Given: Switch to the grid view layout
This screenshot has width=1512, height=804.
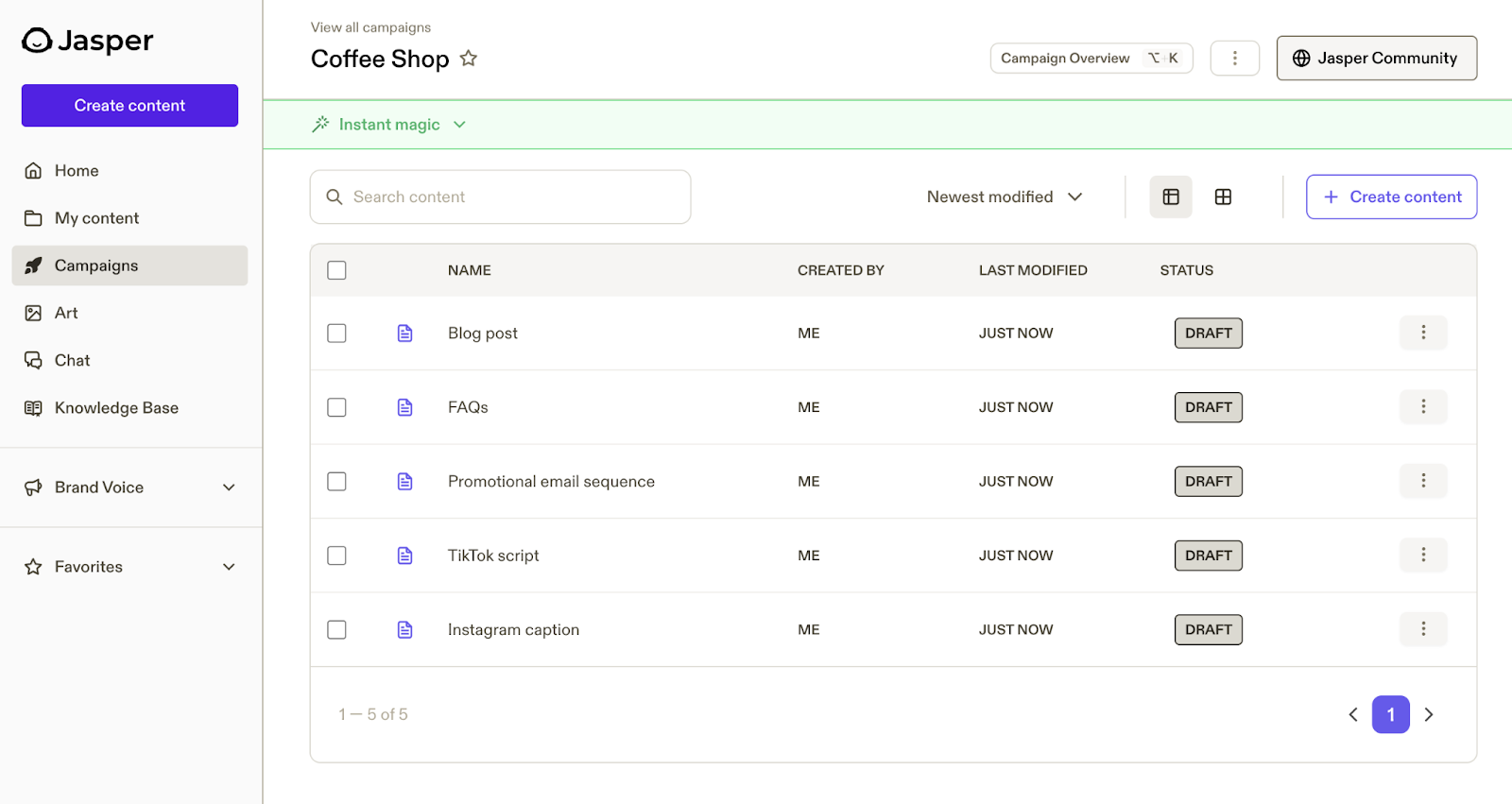Looking at the screenshot, I should [1223, 197].
